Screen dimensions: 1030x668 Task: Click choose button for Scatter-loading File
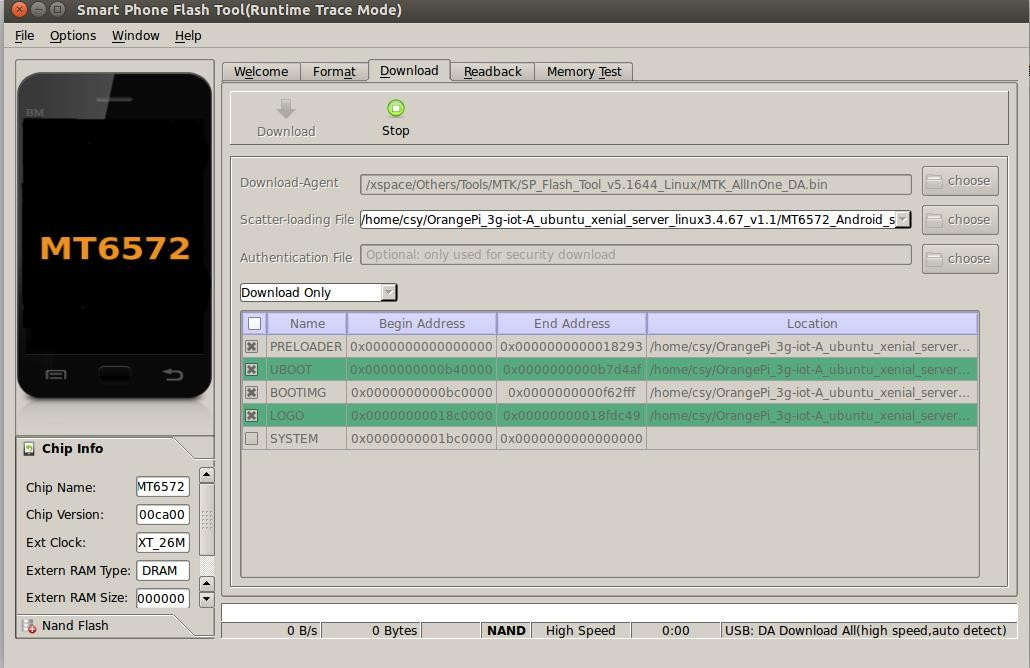(x=960, y=220)
